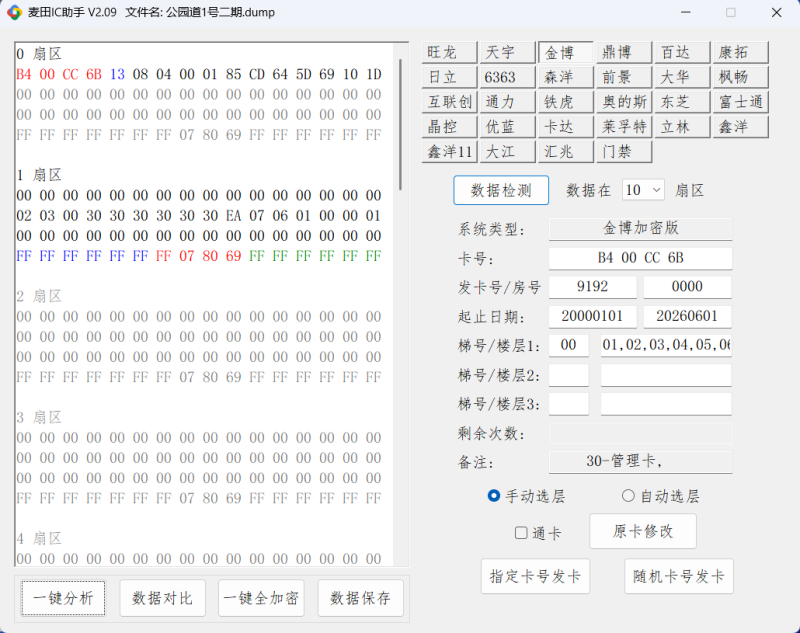800x633 pixels.
Task: Click 一键全加密 encrypt all button
Action: point(261,598)
